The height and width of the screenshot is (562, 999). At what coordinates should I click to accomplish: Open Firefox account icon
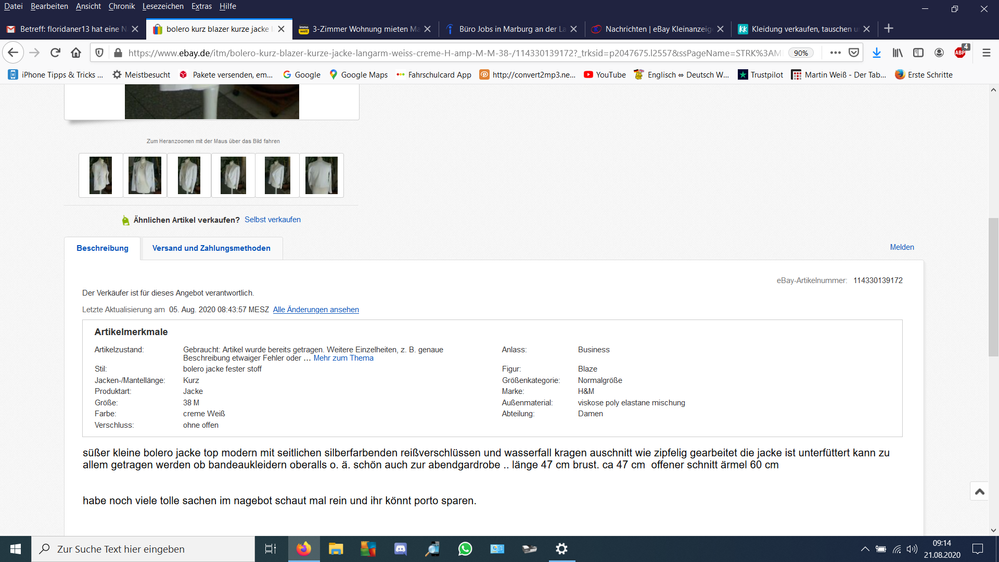click(939, 53)
